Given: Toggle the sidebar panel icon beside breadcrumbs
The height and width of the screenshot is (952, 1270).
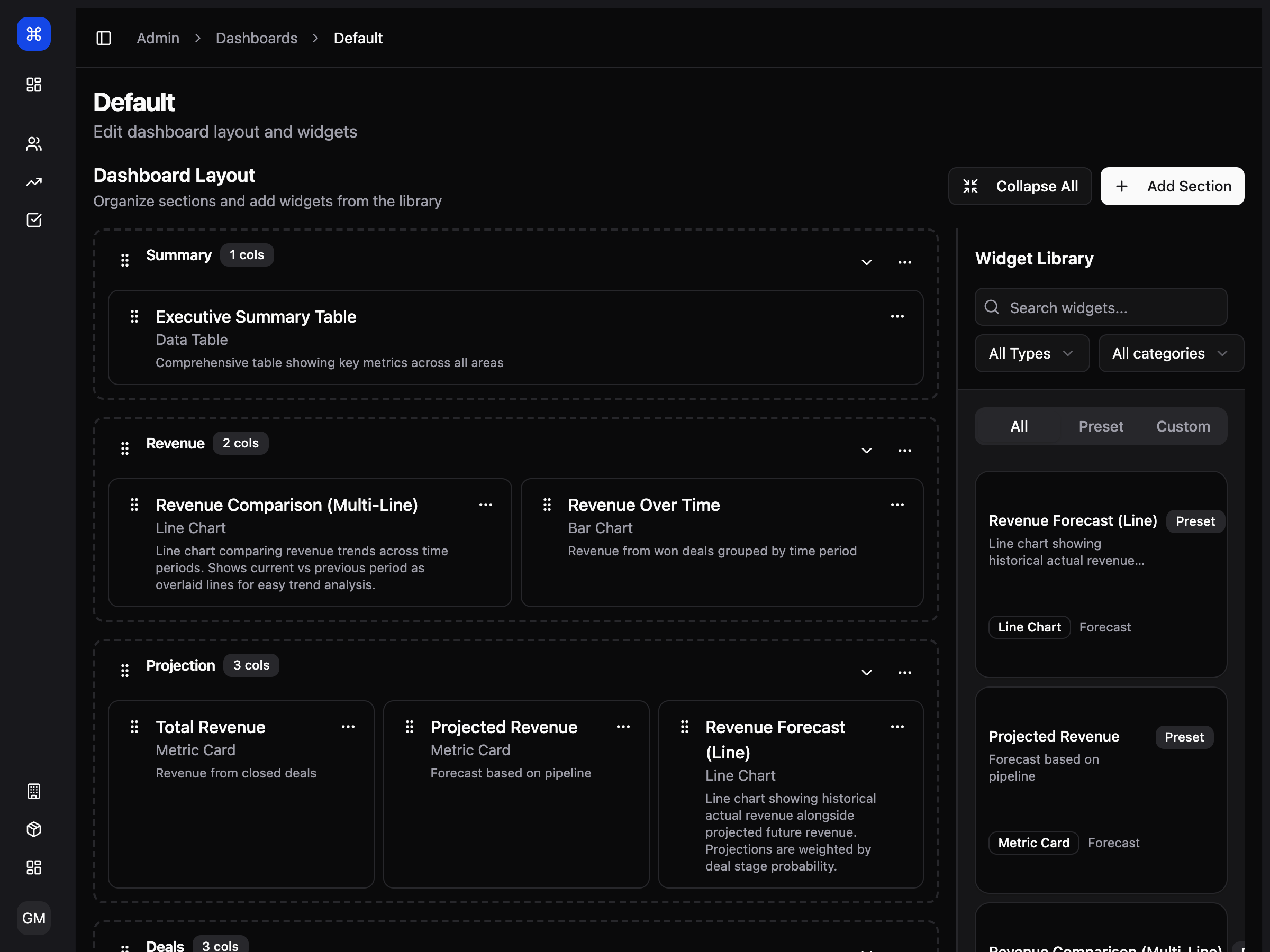Looking at the screenshot, I should click(x=104, y=38).
